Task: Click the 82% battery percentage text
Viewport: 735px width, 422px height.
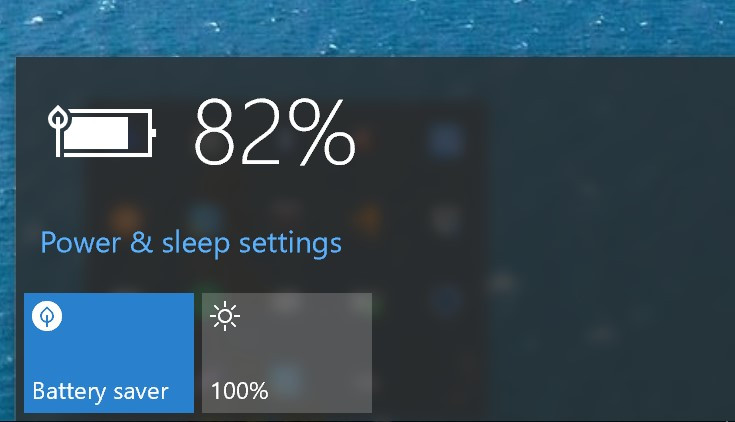Action: tap(275, 132)
